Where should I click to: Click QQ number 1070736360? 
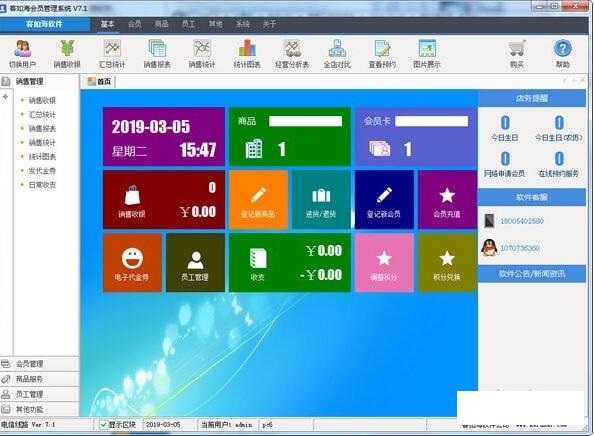(520, 248)
